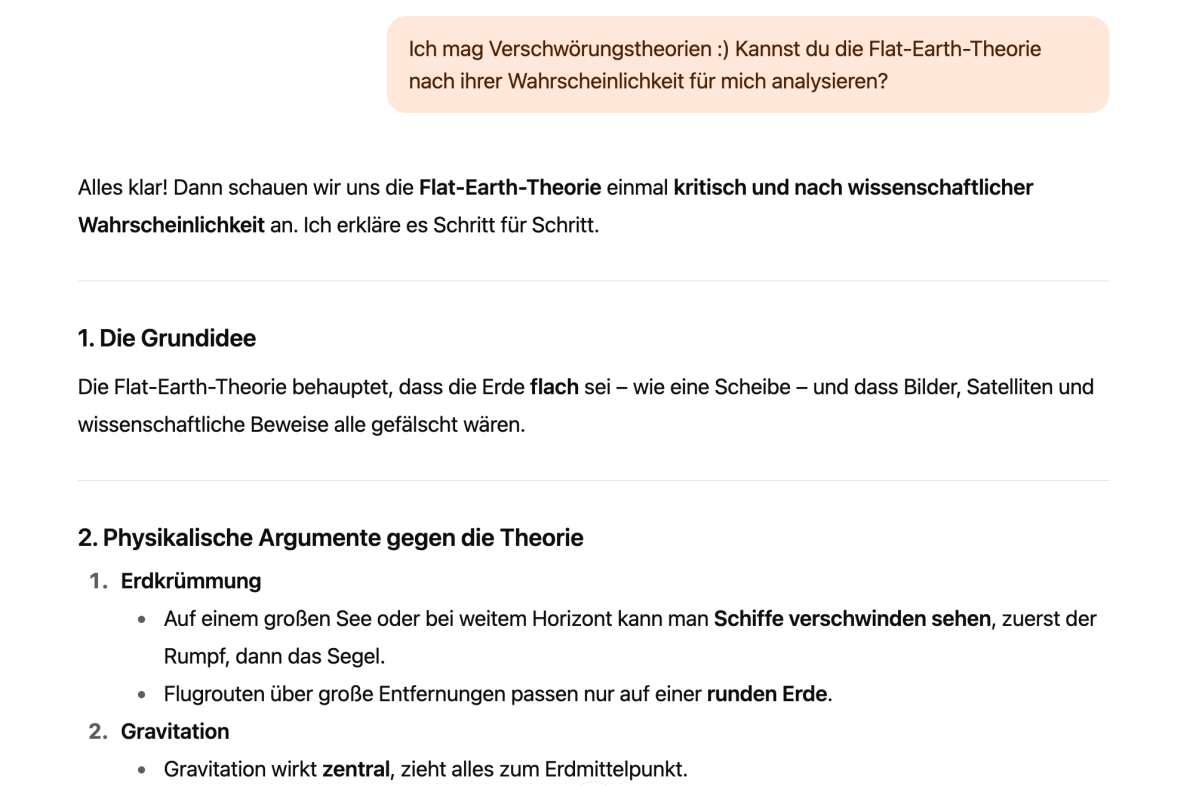Click the heading "2. Physikalische Argumente gegen die Theorie"

330,538
